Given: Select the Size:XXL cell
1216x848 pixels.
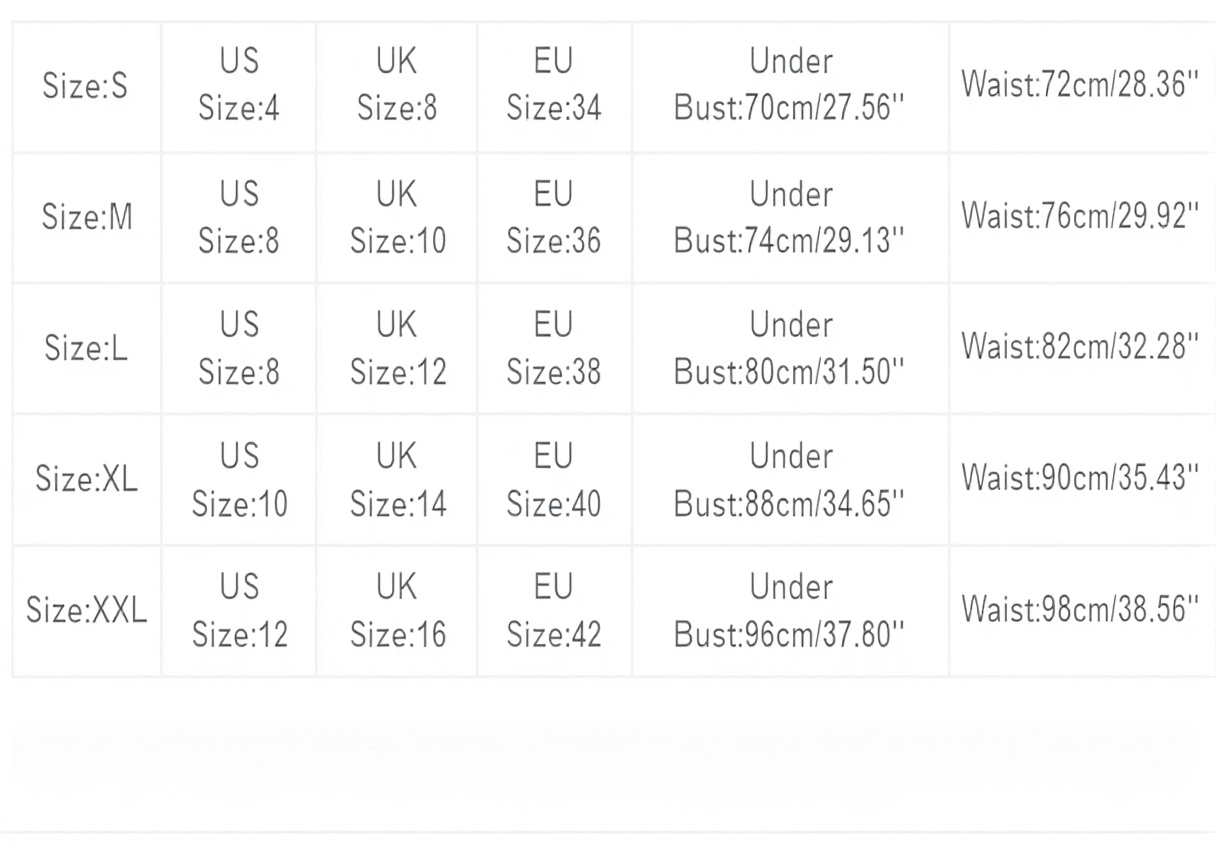Looking at the screenshot, I should [86, 610].
